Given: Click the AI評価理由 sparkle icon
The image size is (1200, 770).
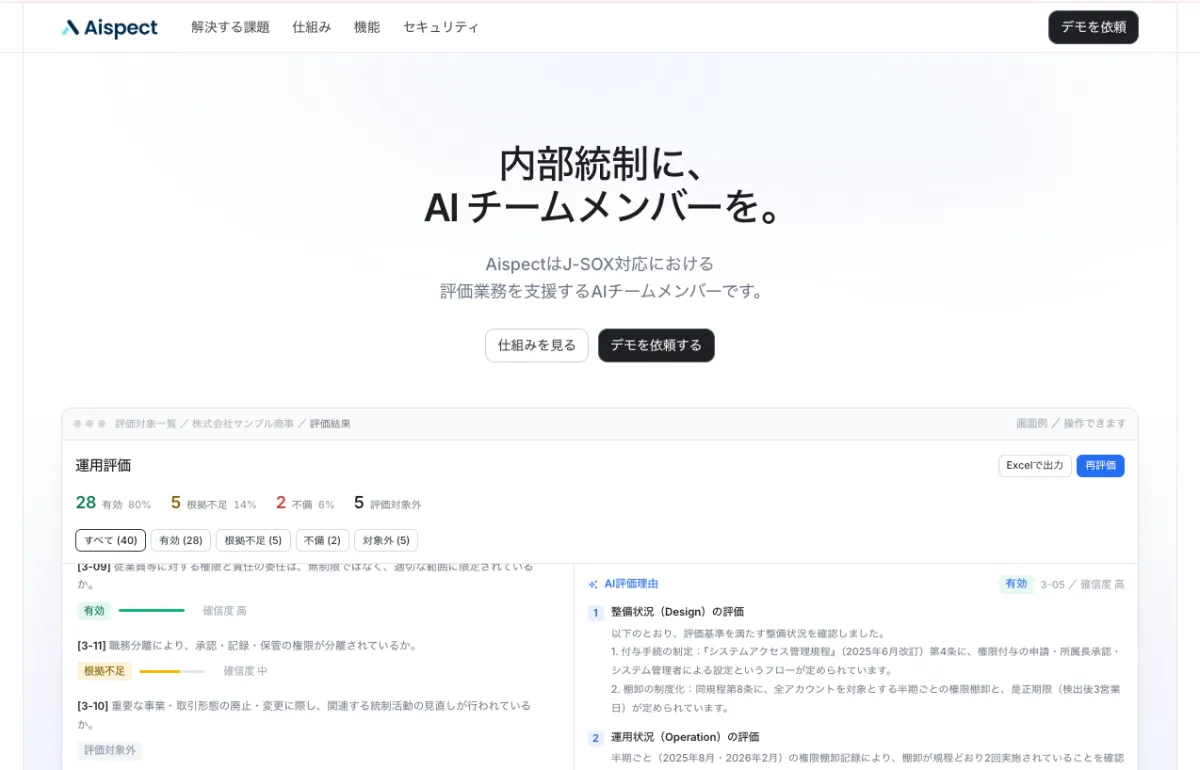Looking at the screenshot, I should tap(593, 584).
